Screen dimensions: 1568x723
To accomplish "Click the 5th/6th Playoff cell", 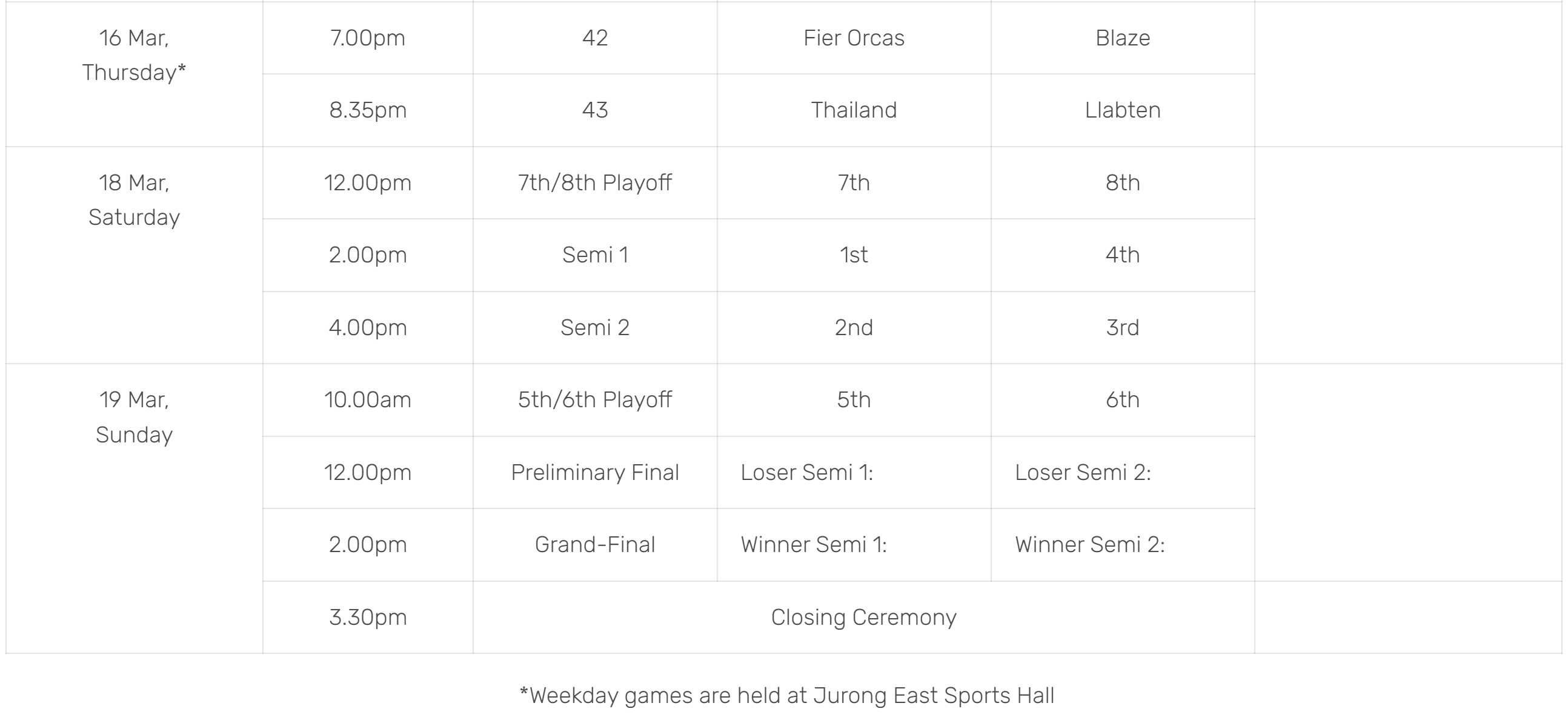I will click(x=595, y=400).
